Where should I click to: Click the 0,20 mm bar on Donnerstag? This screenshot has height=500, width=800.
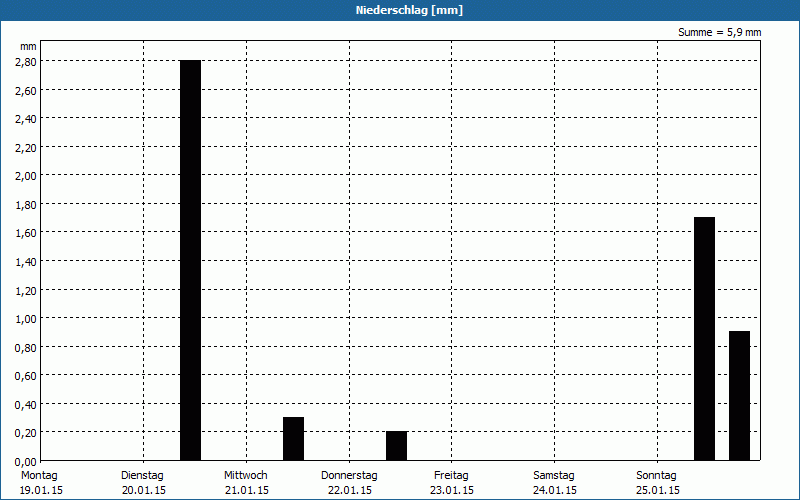396,446
